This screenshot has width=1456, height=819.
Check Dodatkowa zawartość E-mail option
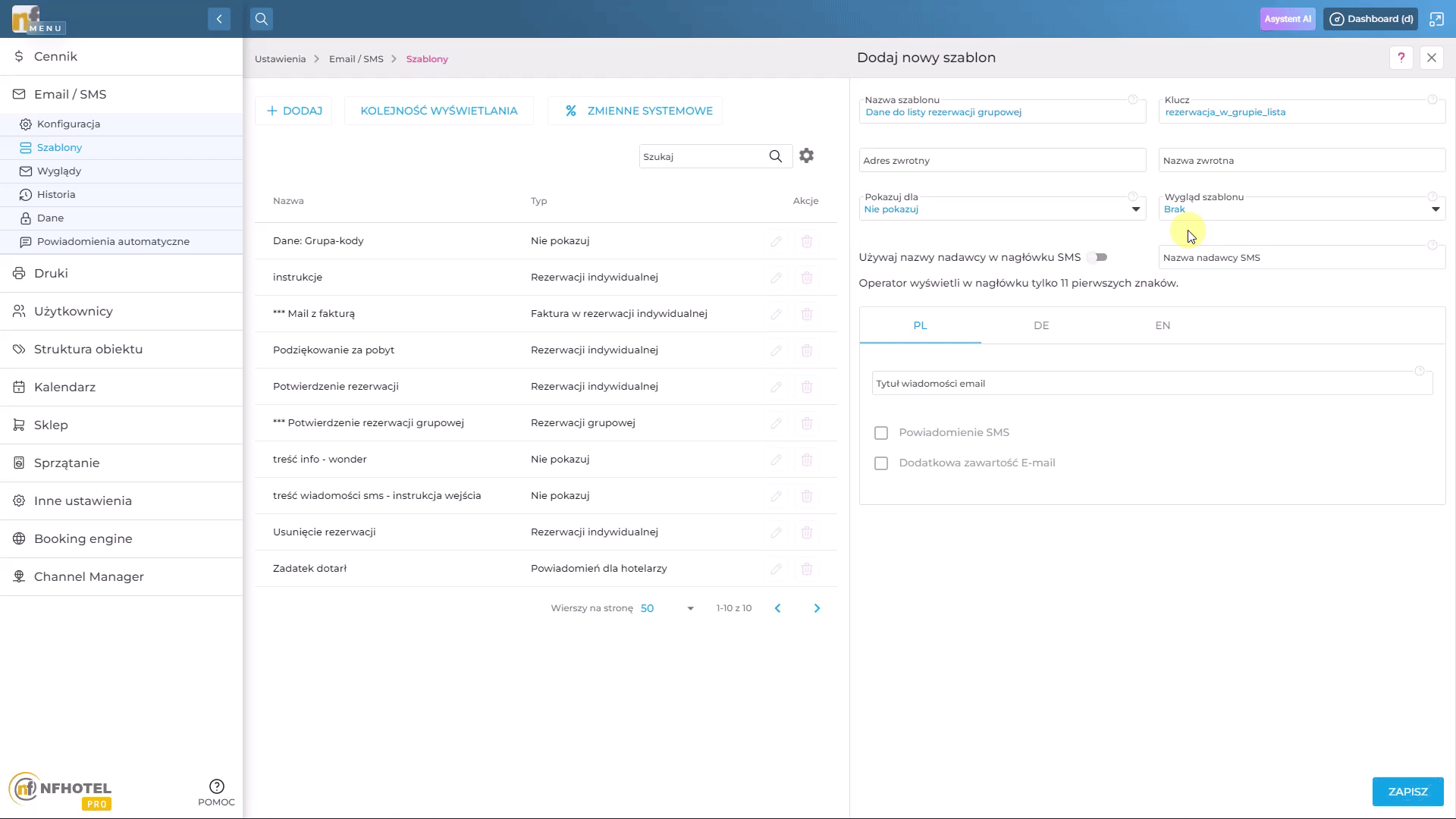[881, 463]
